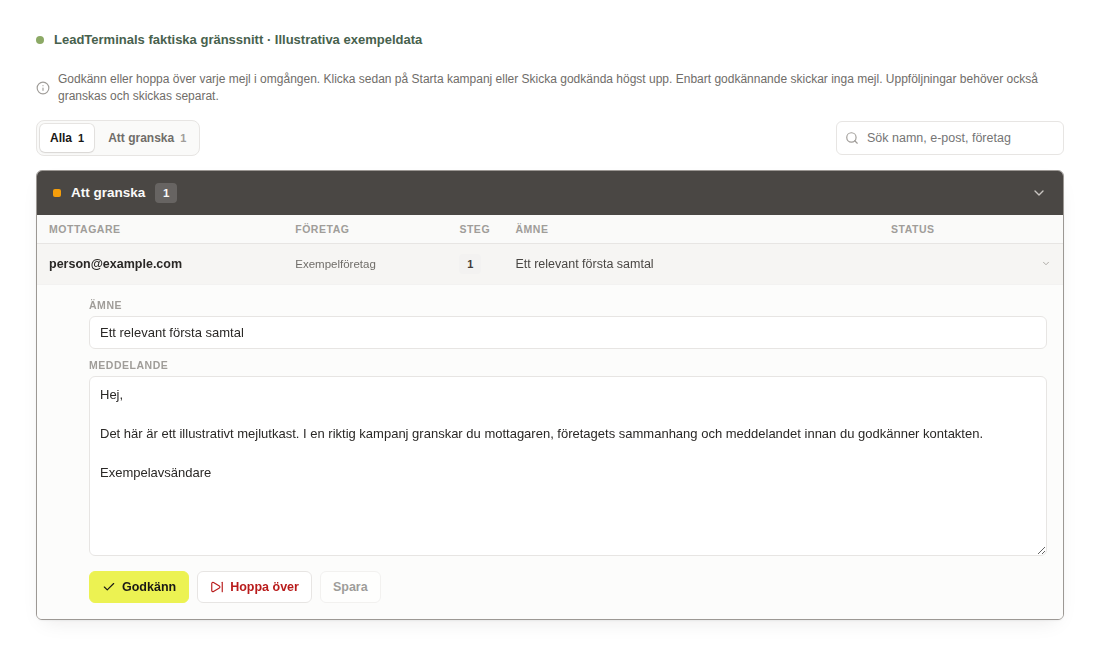Click the step 1 badge in the row

[470, 264]
